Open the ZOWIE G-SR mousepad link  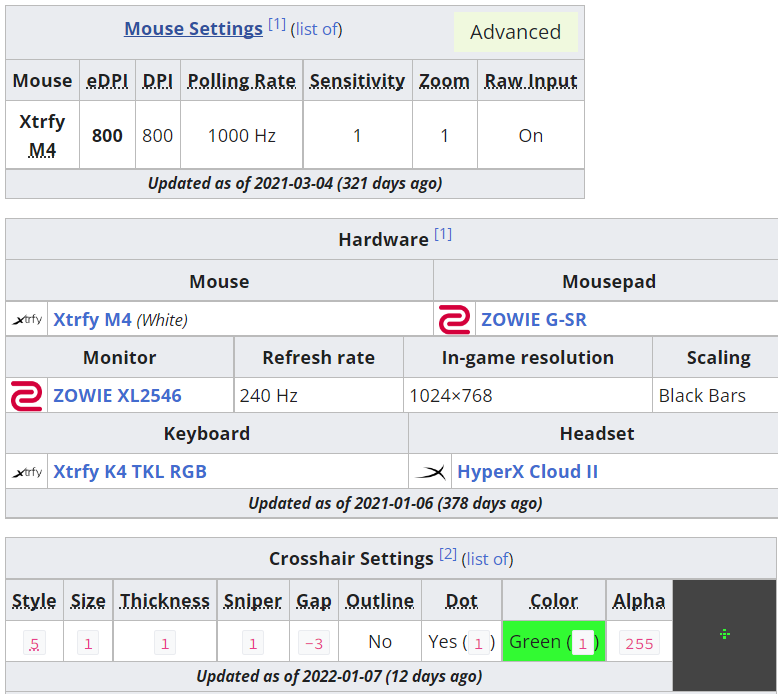pyautogui.click(x=534, y=319)
